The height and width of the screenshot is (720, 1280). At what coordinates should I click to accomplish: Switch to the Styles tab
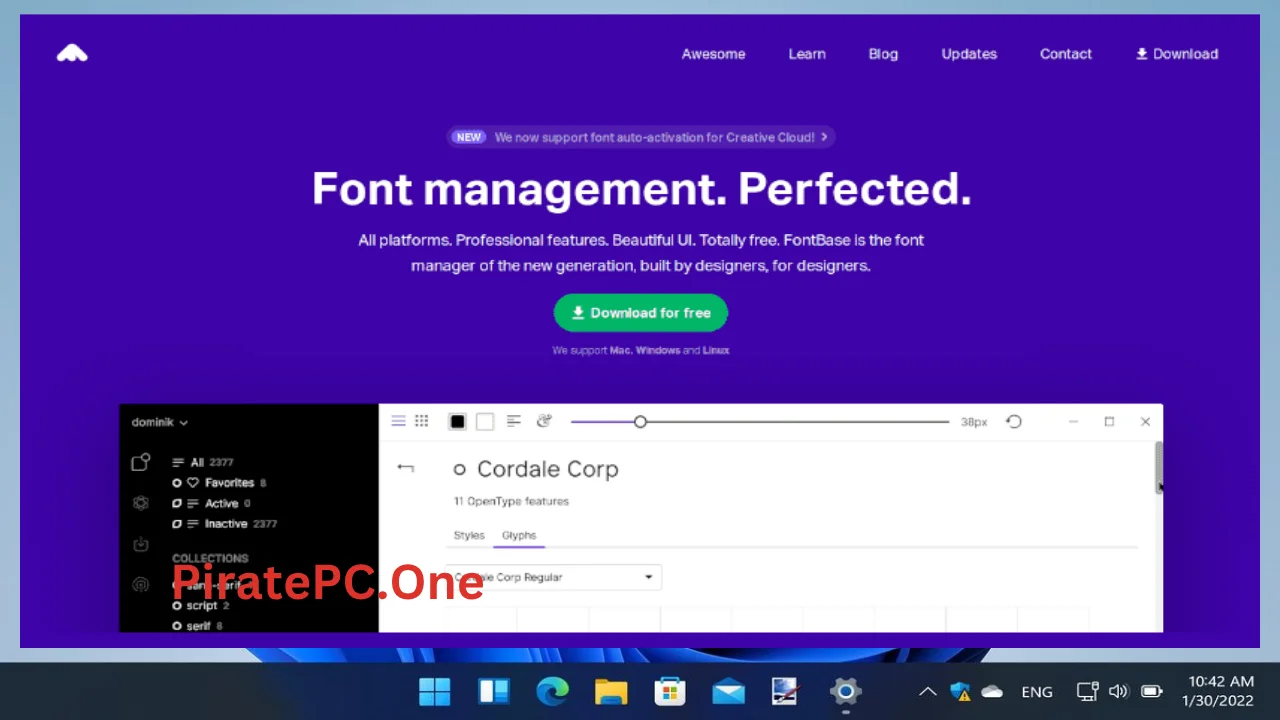pyautogui.click(x=469, y=535)
